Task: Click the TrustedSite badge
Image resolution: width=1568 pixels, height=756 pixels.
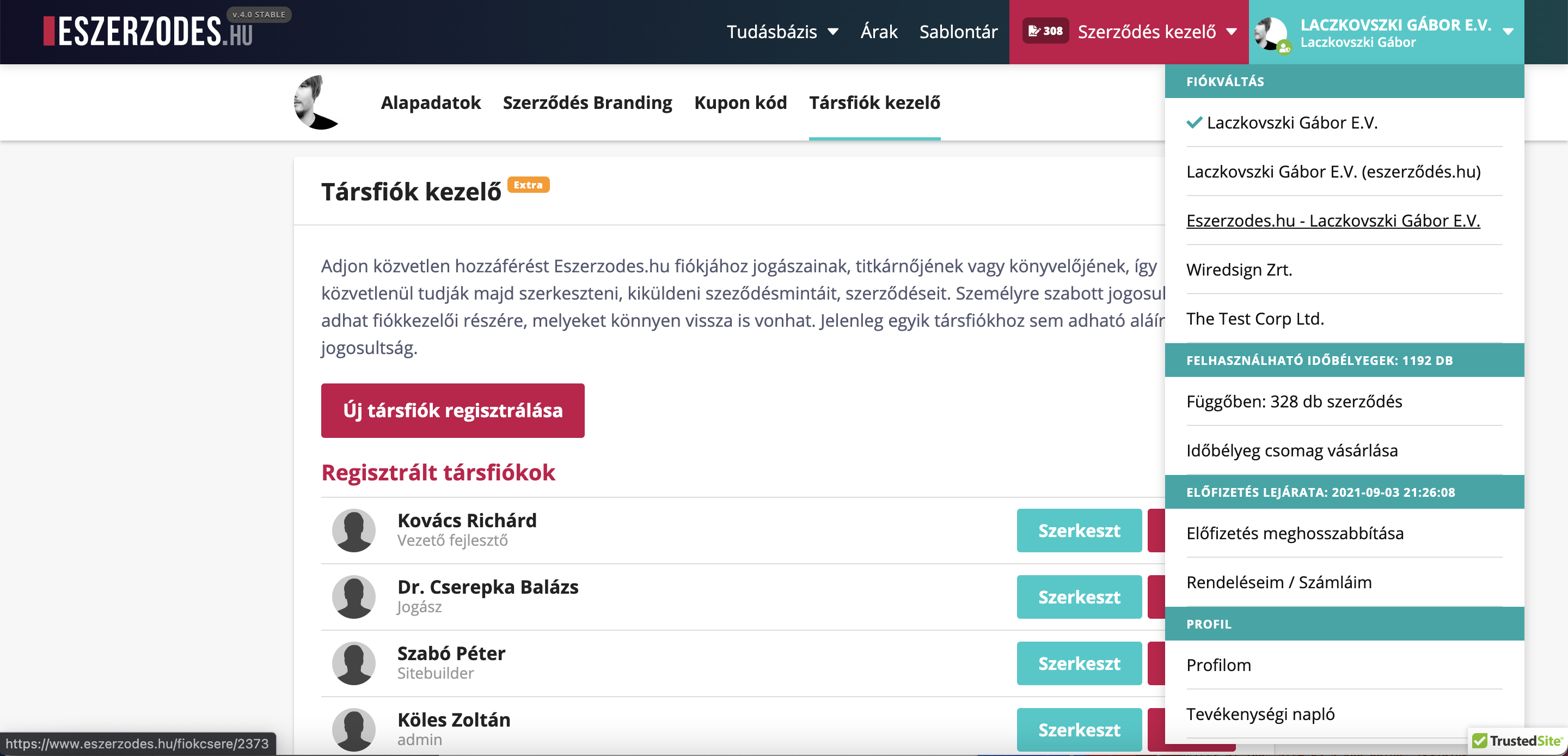Action: point(1517,741)
